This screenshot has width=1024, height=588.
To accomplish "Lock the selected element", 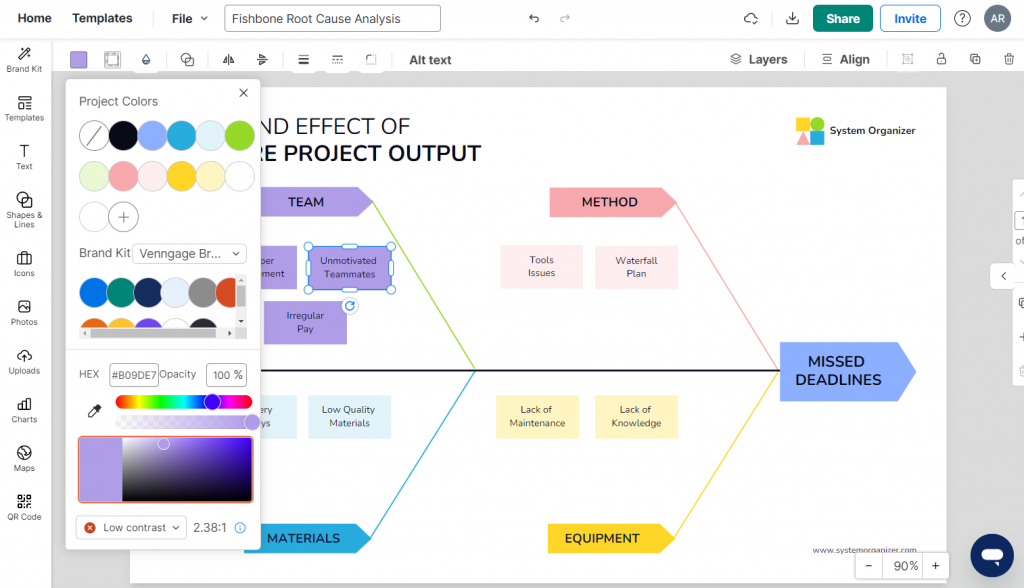I will click(941, 59).
